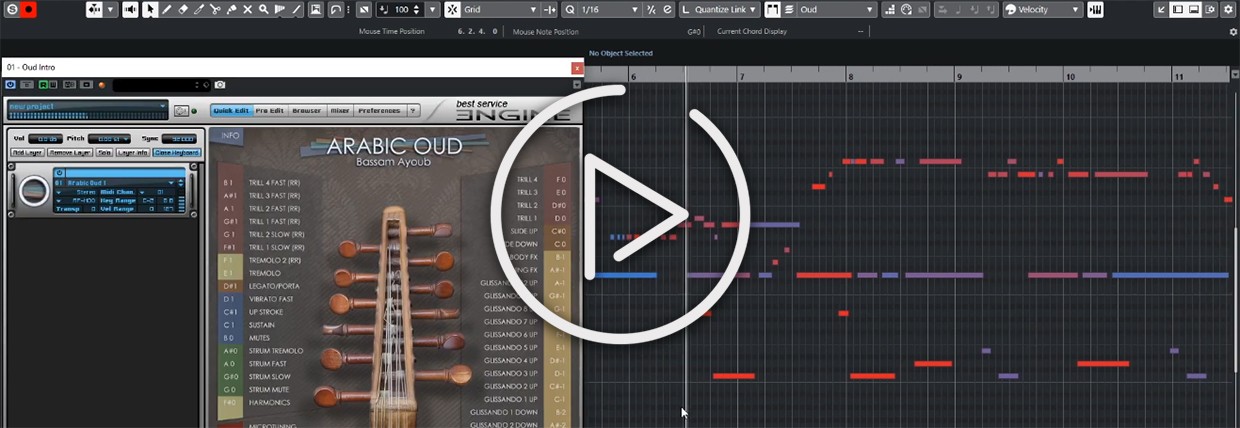
Task: Click the INFO label on Arabic Oud panel
Action: tap(230, 135)
